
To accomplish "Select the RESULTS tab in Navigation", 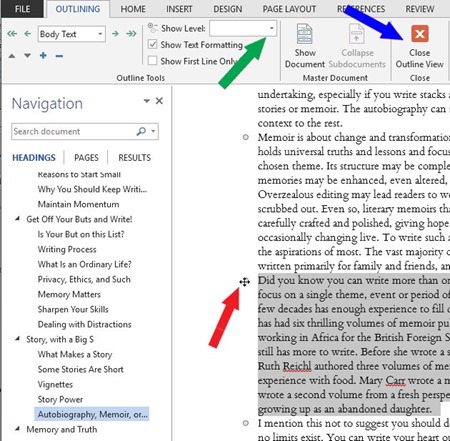I will pyautogui.click(x=135, y=157).
